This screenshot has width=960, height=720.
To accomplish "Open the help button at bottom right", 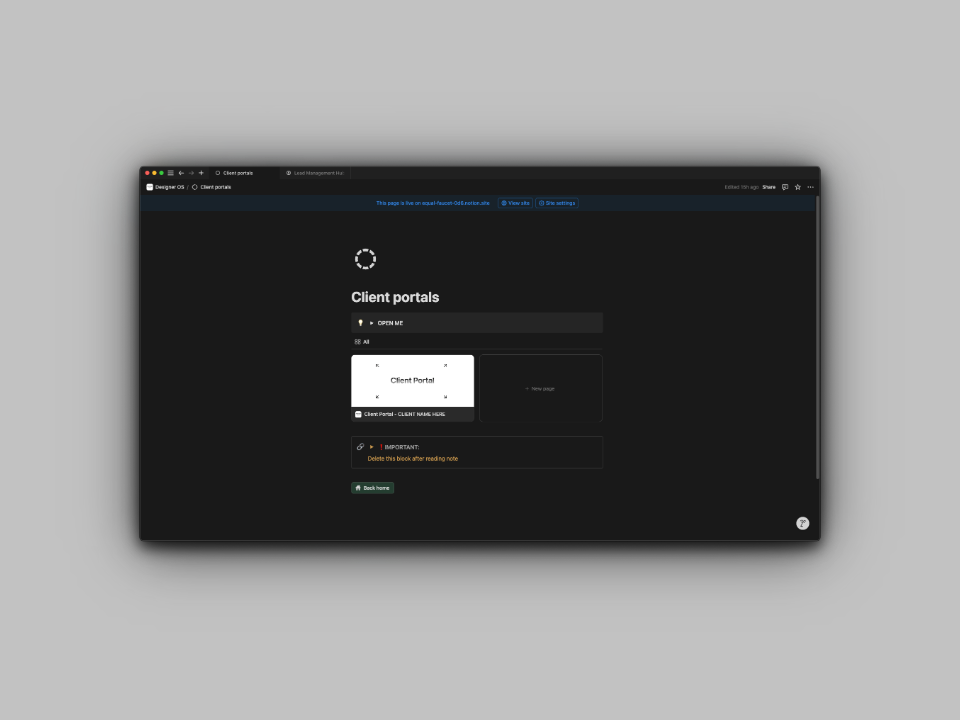I will click(803, 523).
